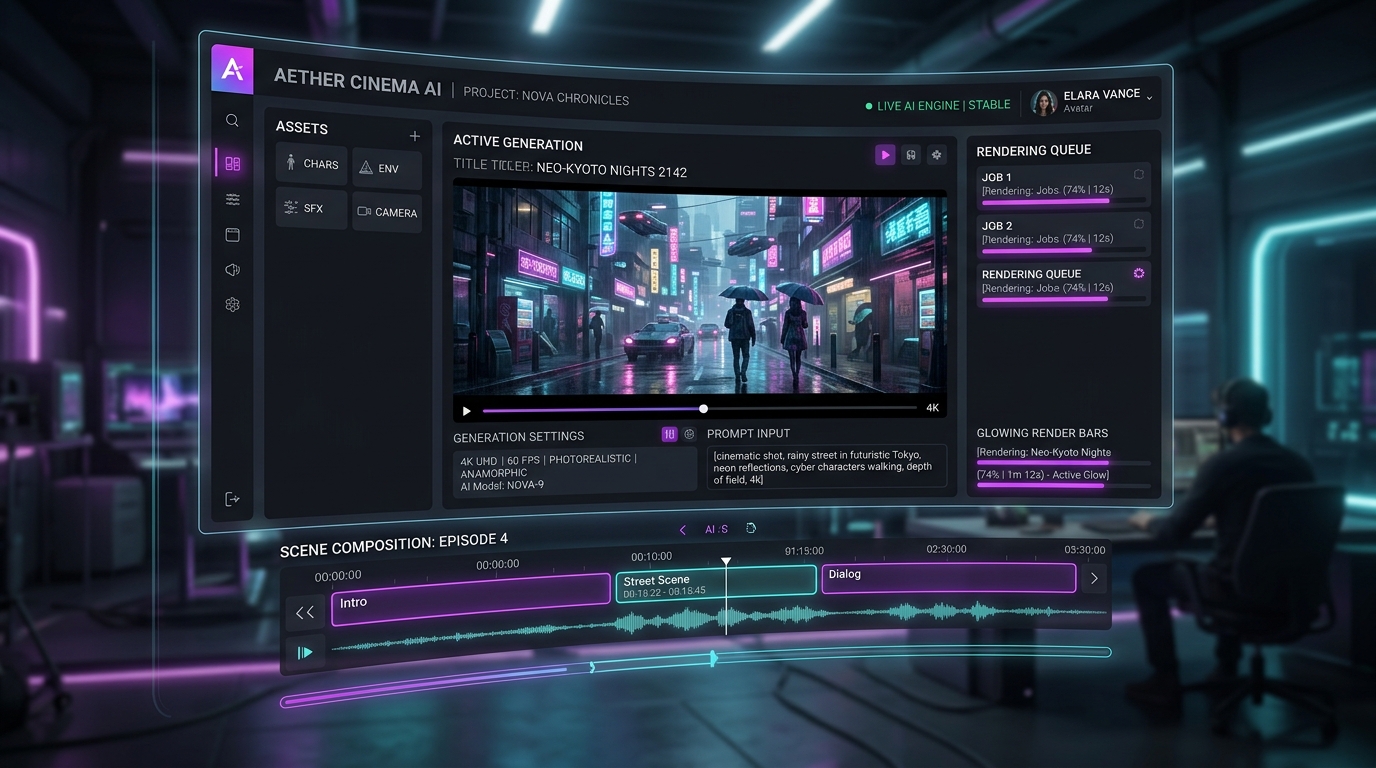Open the ENV asset category

click(x=387, y=169)
